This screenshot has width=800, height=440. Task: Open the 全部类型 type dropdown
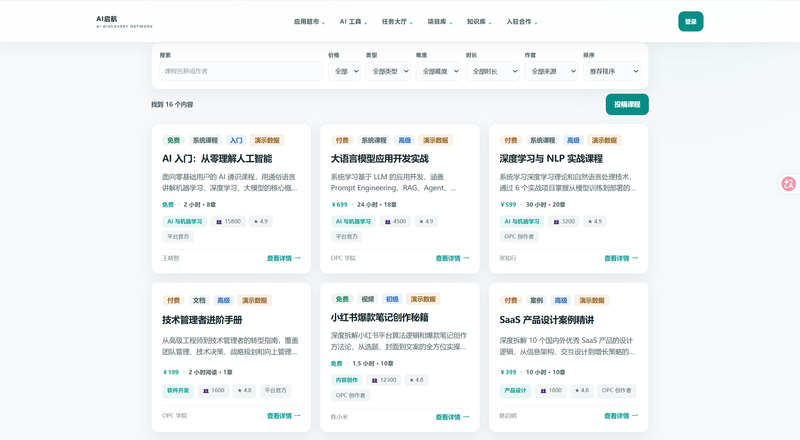pos(388,71)
